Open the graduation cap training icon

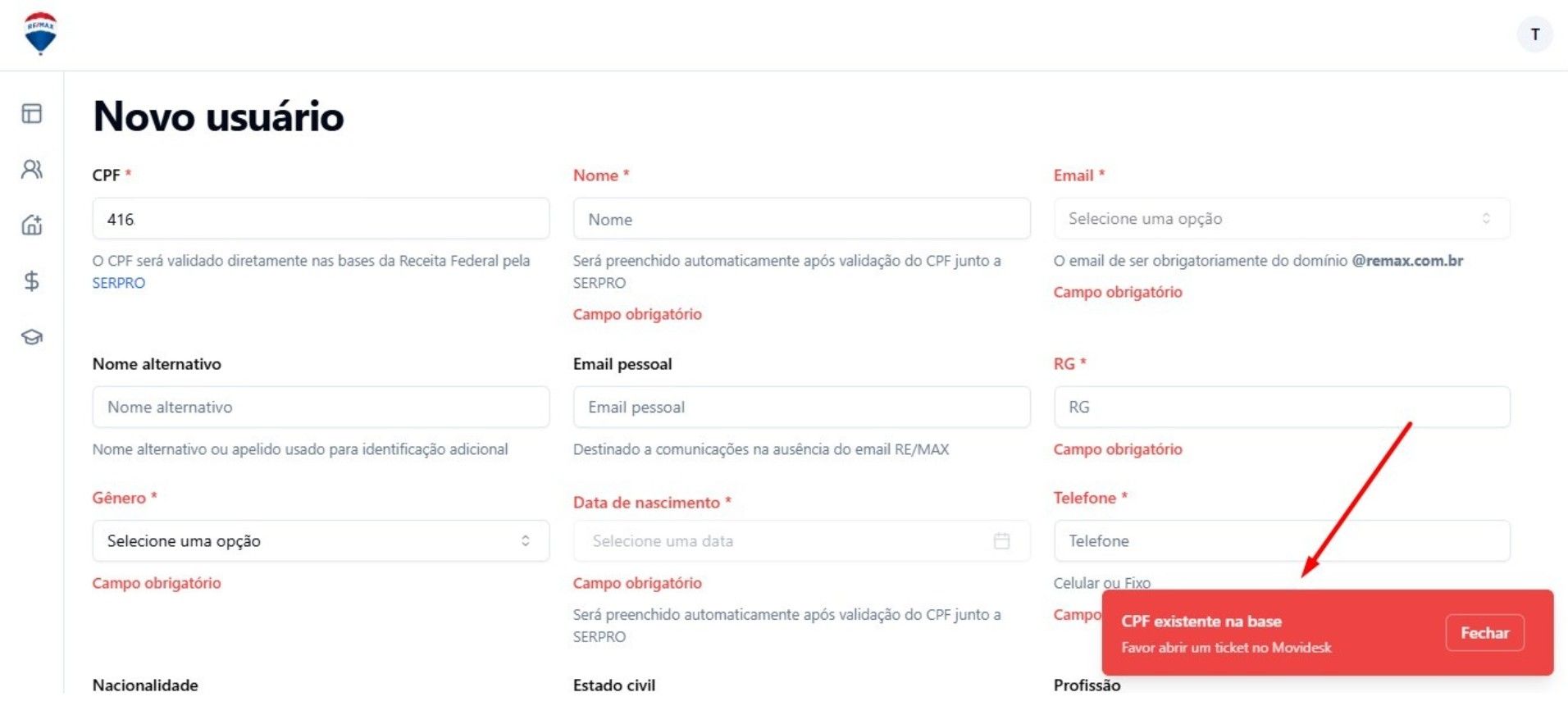point(32,337)
